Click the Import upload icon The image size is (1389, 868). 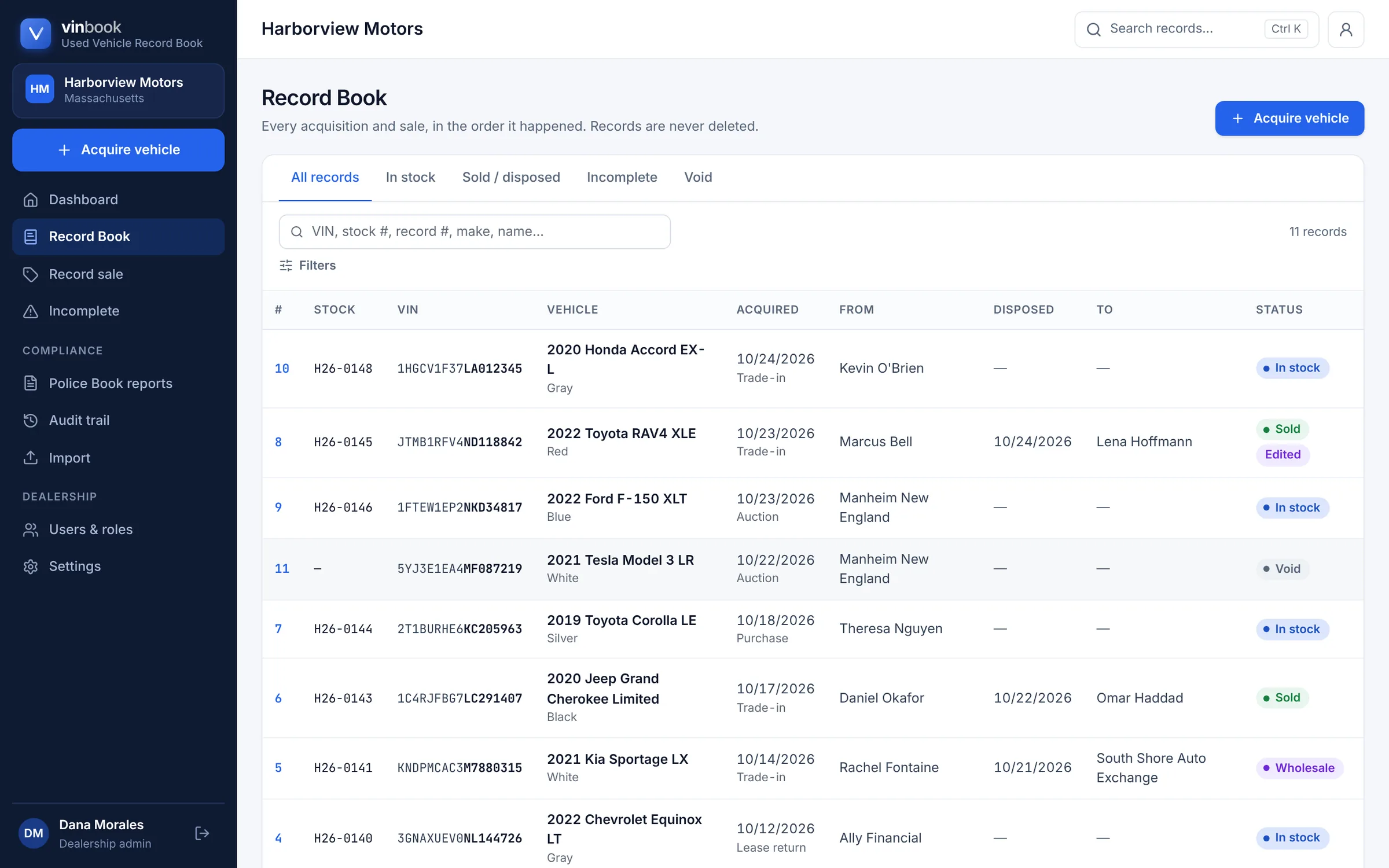[31, 458]
